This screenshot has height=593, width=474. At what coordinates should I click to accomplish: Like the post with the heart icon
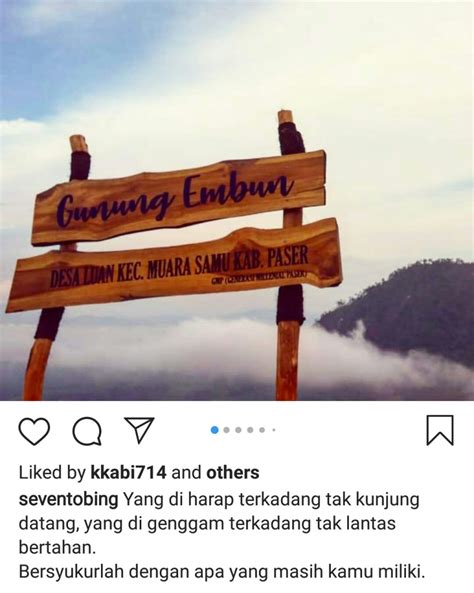(x=34, y=431)
